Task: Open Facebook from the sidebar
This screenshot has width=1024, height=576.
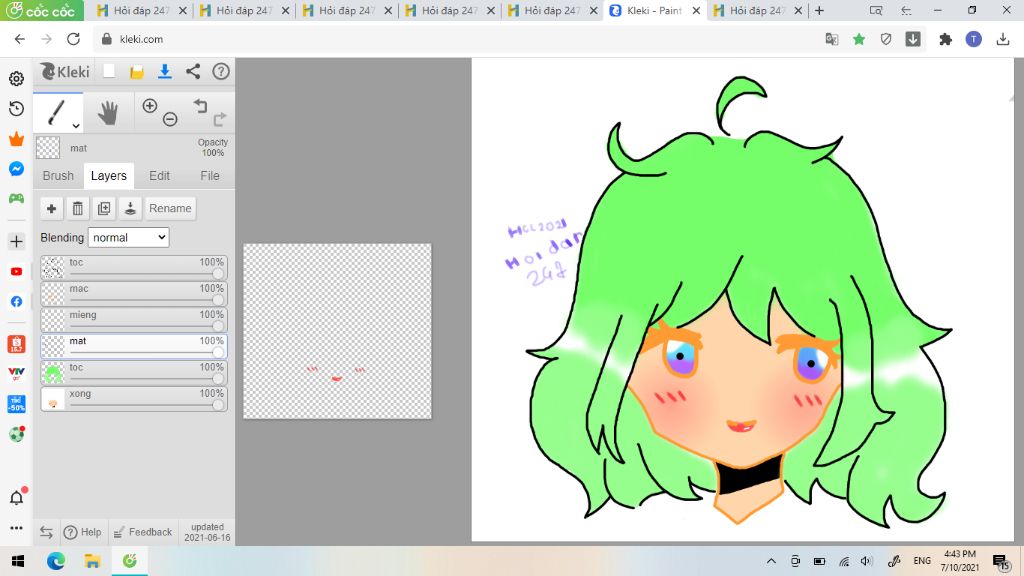Action: 16,301
